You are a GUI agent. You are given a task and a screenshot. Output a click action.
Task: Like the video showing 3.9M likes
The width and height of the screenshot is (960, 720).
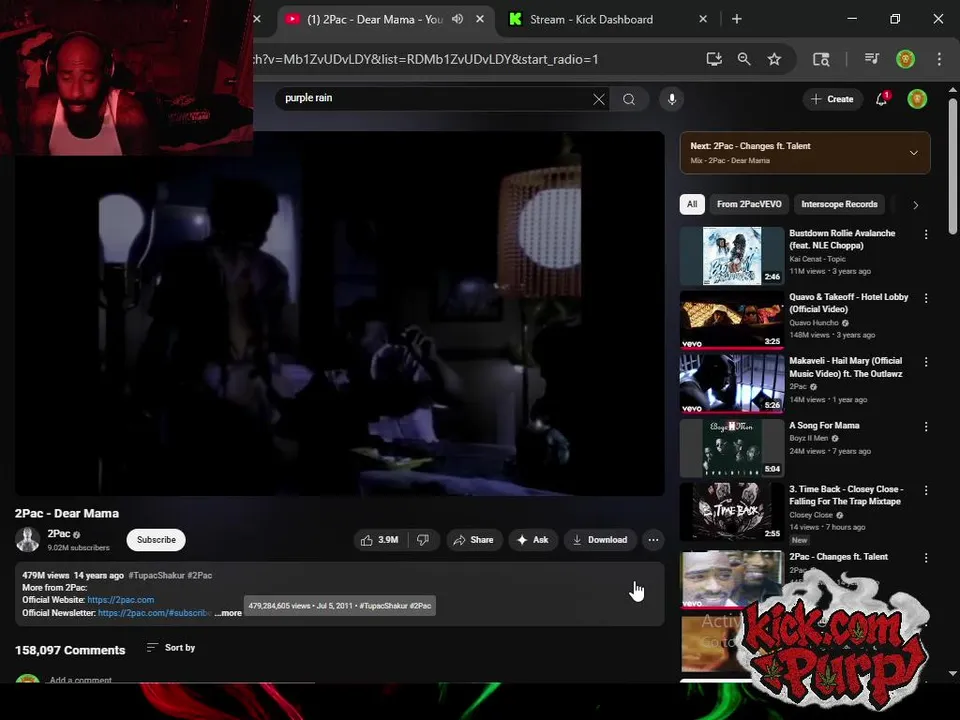tap(382, 540)
